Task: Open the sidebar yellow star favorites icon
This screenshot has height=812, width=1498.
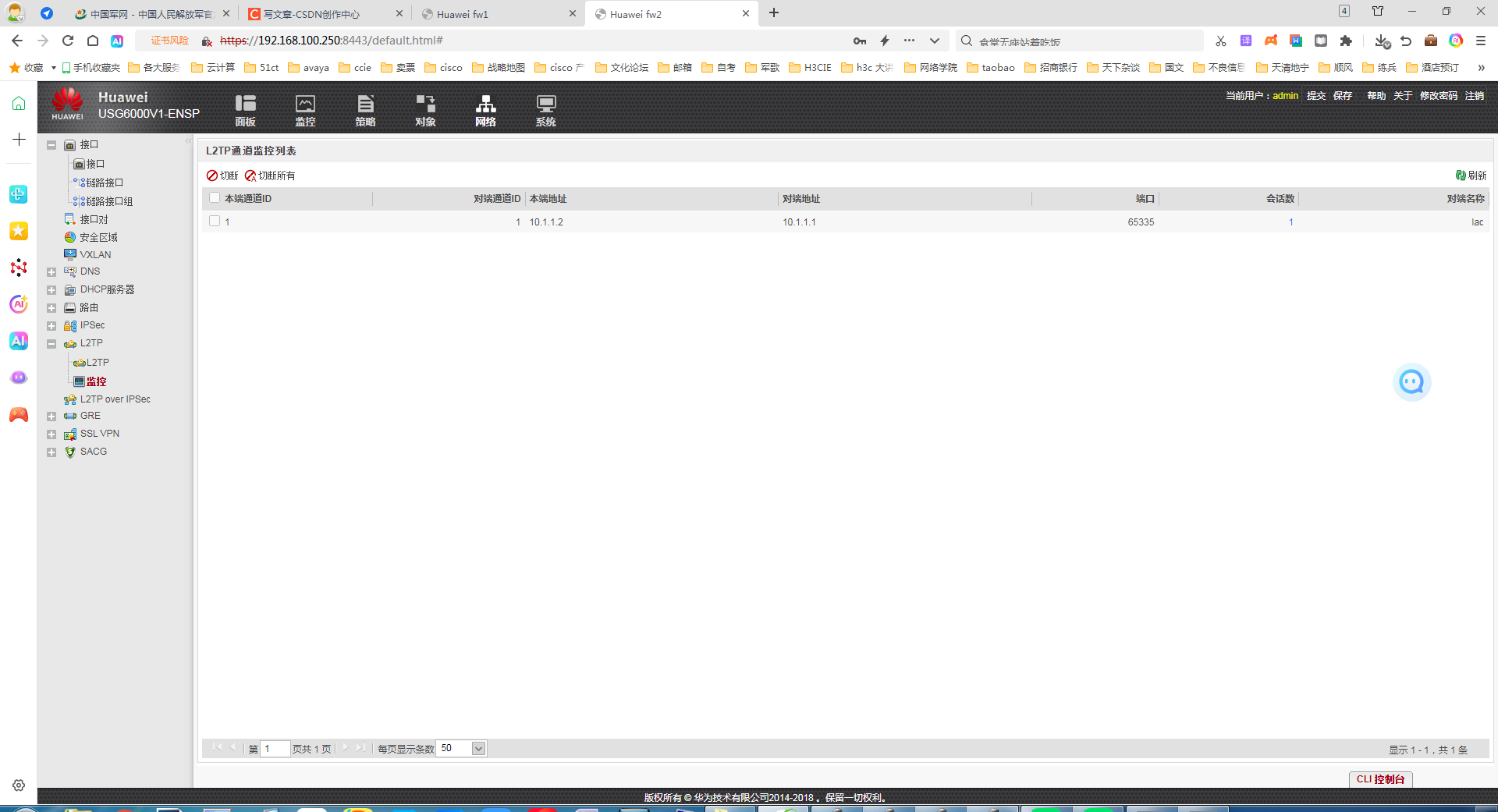Action: [19, 231]
